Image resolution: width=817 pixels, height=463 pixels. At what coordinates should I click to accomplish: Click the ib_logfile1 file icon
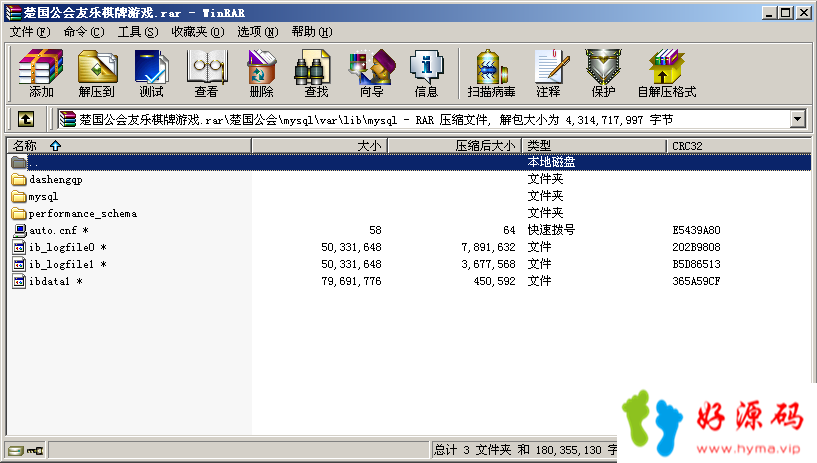tap(19, 264)
